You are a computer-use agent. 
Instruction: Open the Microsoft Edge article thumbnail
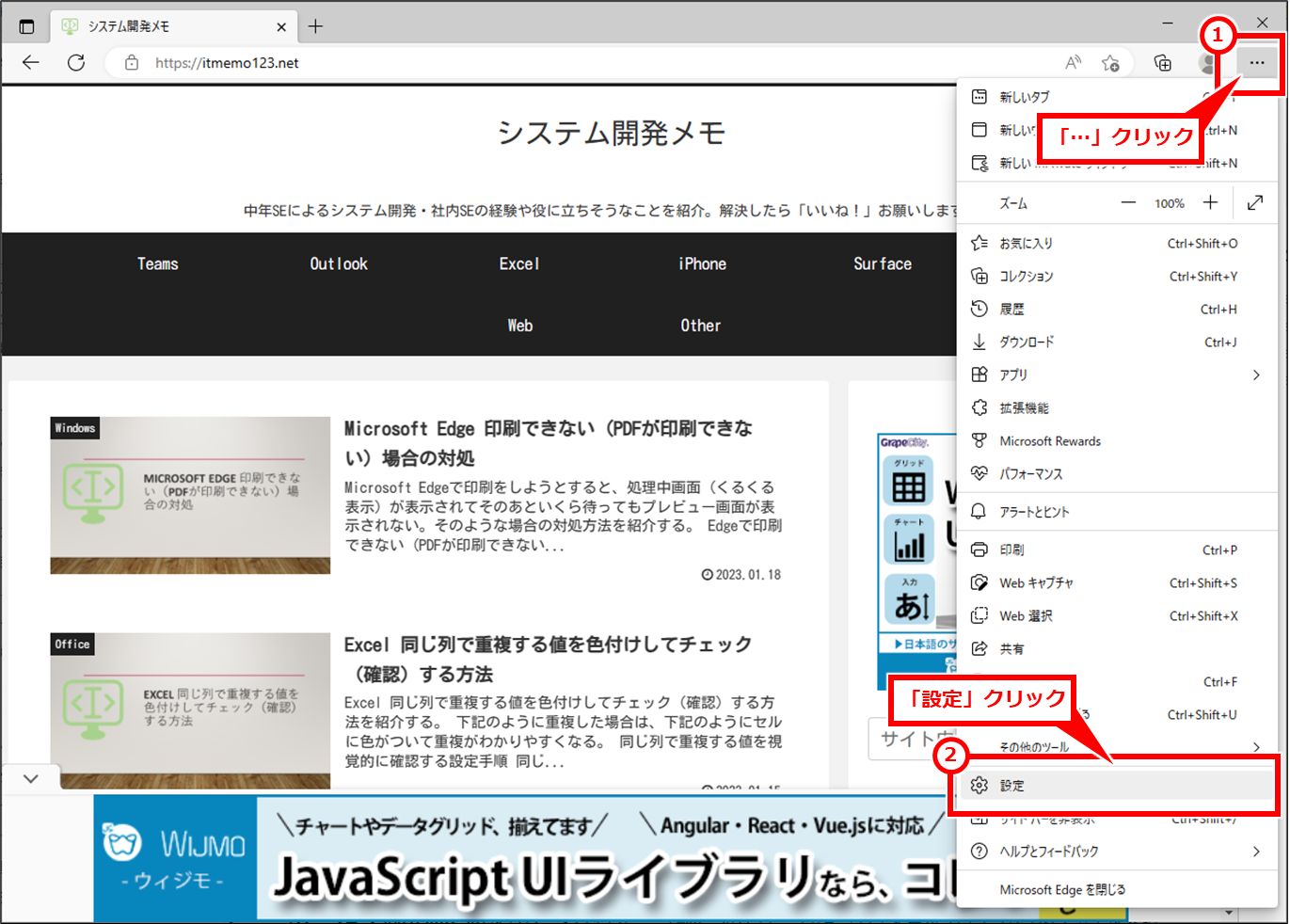pyautogui.click(x=190, y=495)
